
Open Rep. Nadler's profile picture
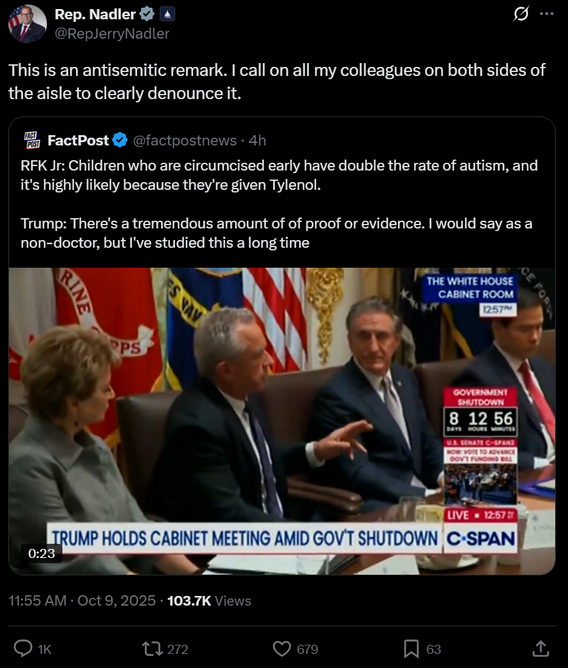coord(27,24)
